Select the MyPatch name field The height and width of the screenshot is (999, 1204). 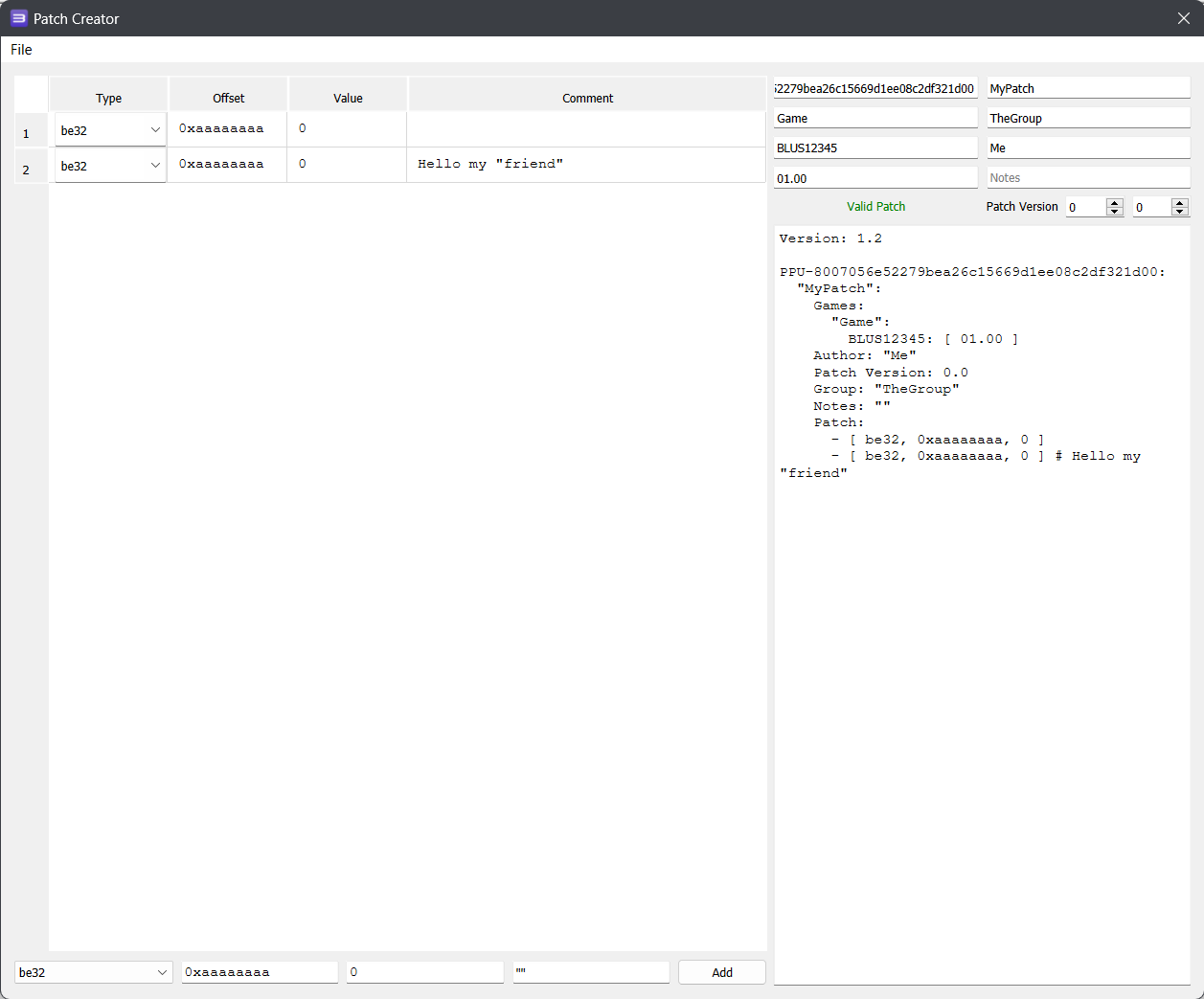coord(1088,88)
